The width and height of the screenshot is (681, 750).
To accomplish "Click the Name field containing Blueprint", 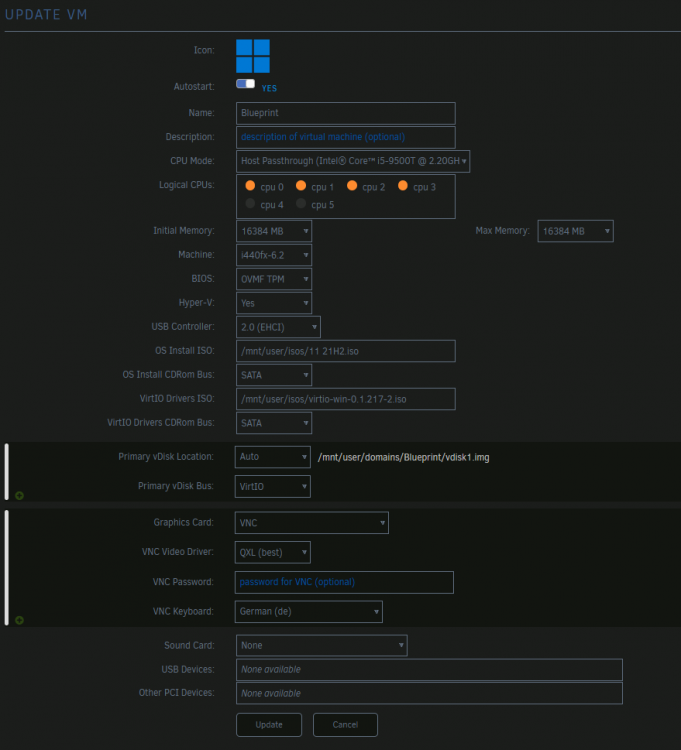I will pos(346,113).
